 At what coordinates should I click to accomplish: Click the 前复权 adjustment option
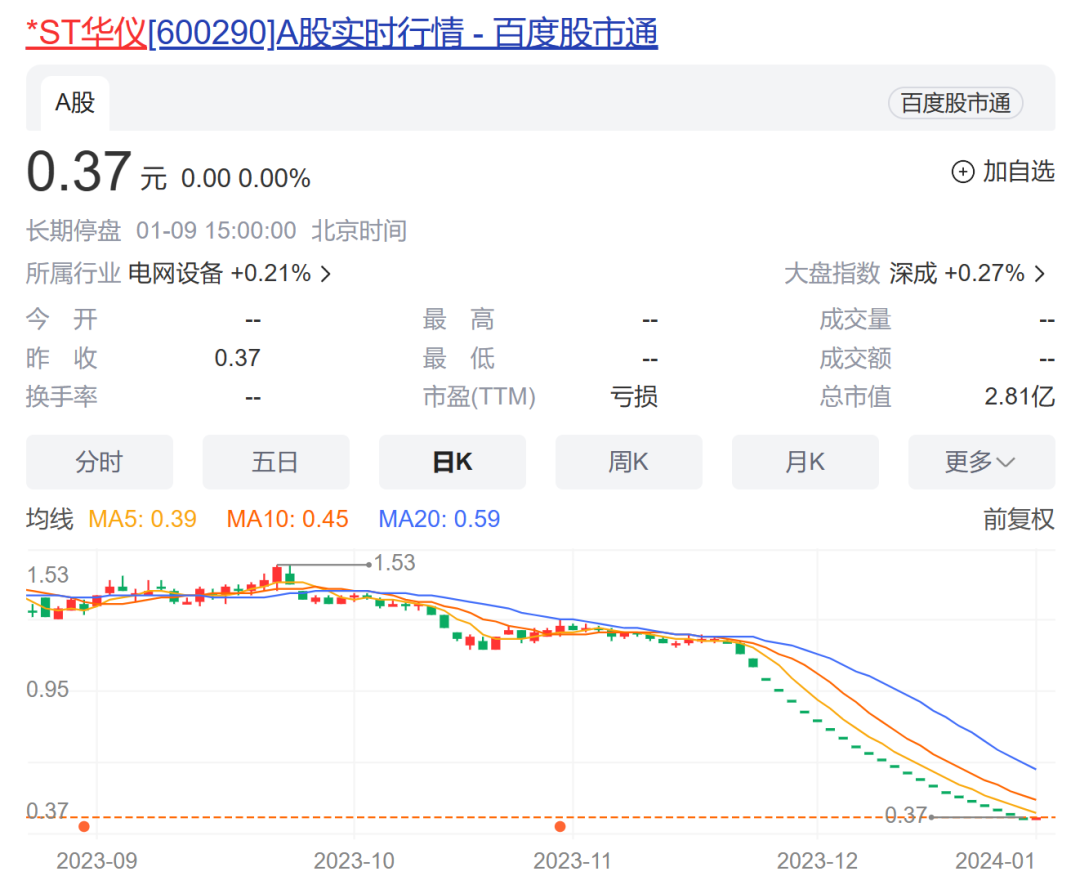1019,519
